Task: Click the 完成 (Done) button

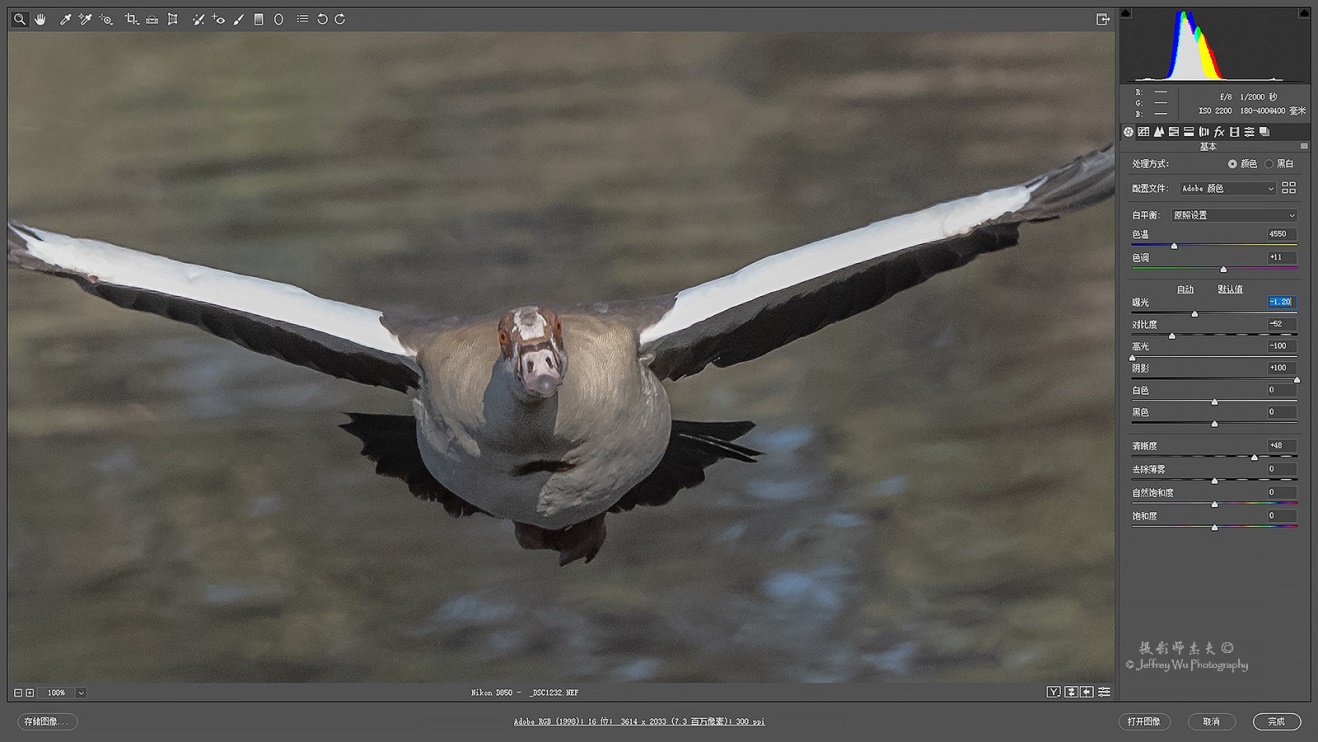Action: (x=1280, y=721)
